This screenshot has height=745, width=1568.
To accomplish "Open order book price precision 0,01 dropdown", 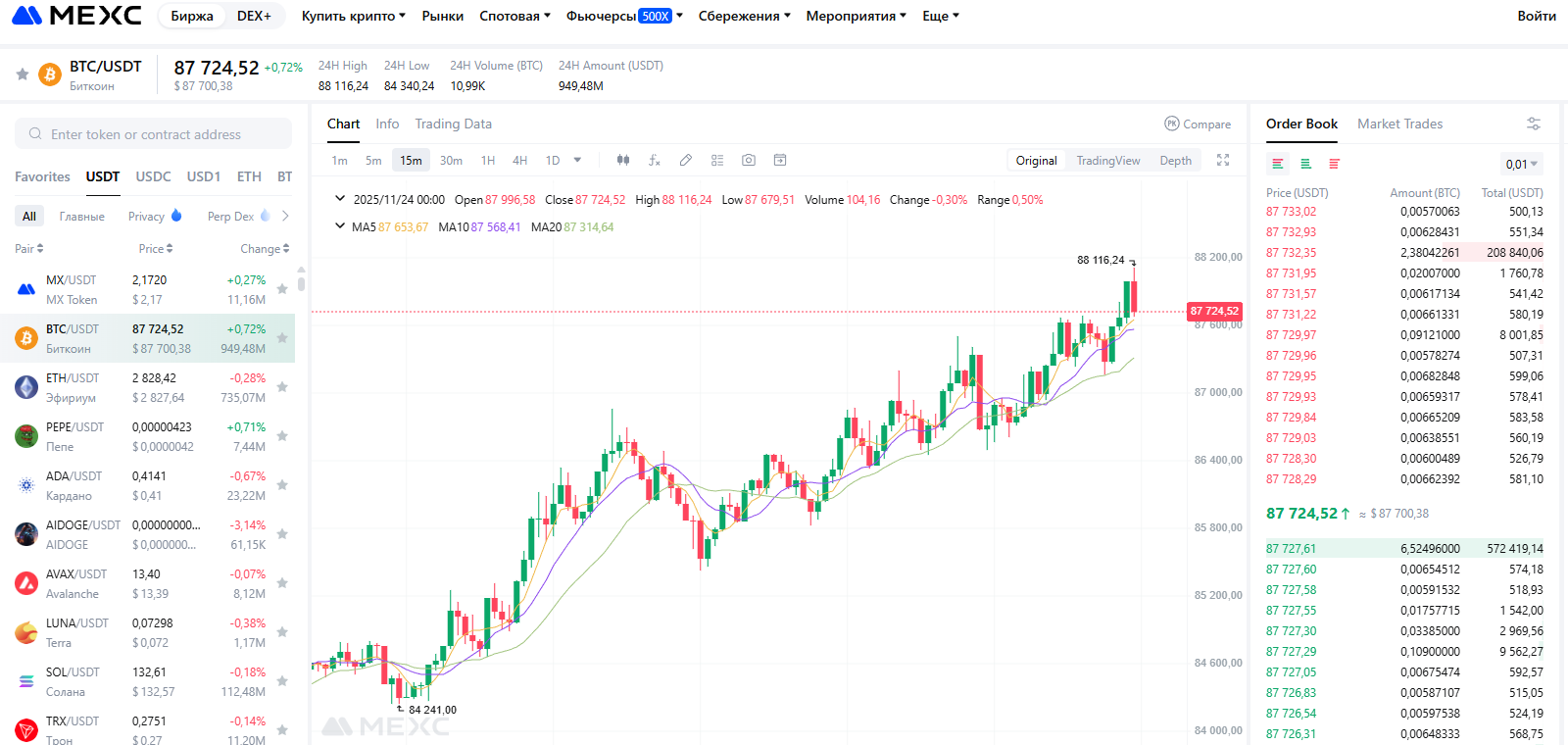I will click(x=1521, y=164).
